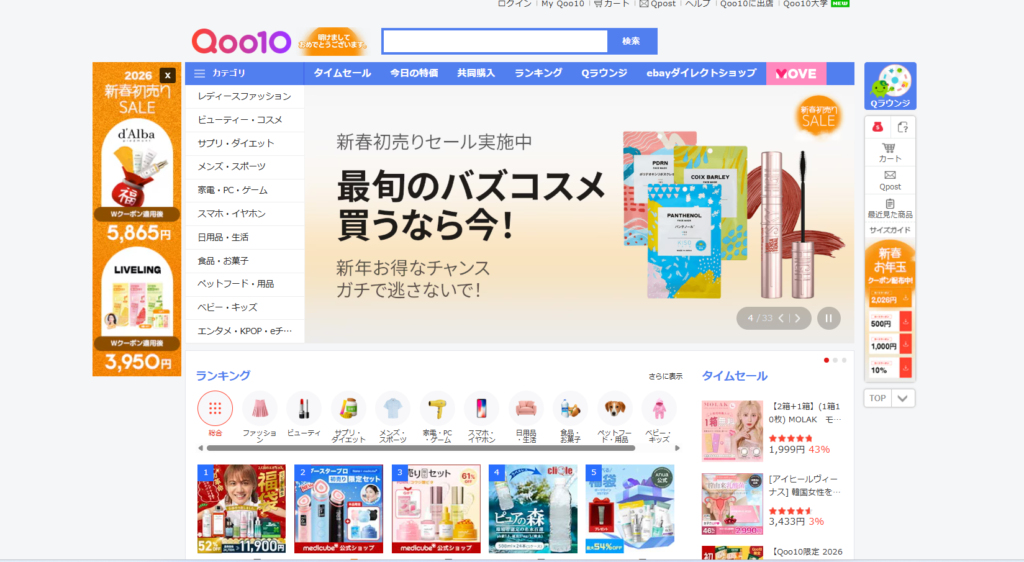Pick the smartphone スマホ ranking icon
Screen dimensions: 1024x562
coord(481,409)
